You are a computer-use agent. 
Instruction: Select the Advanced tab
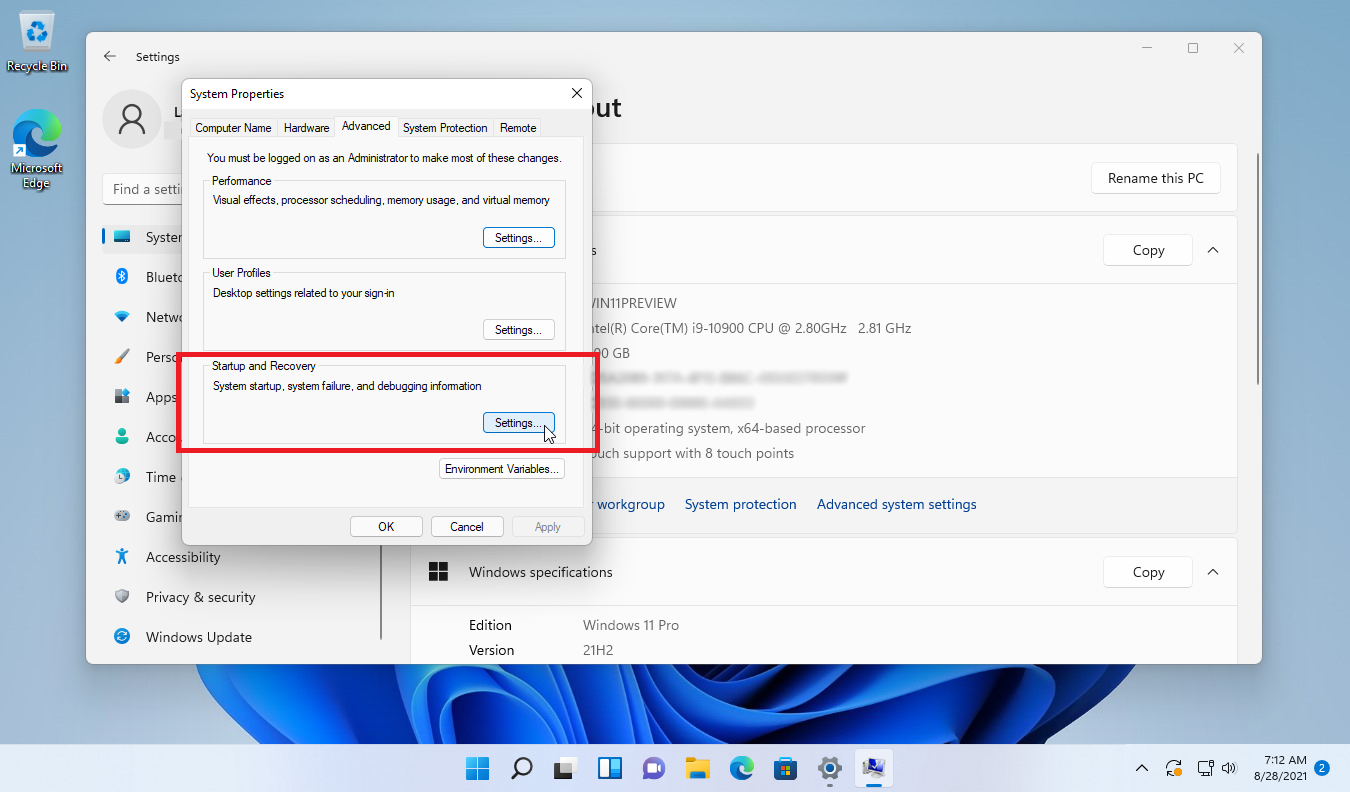[366, 126]
